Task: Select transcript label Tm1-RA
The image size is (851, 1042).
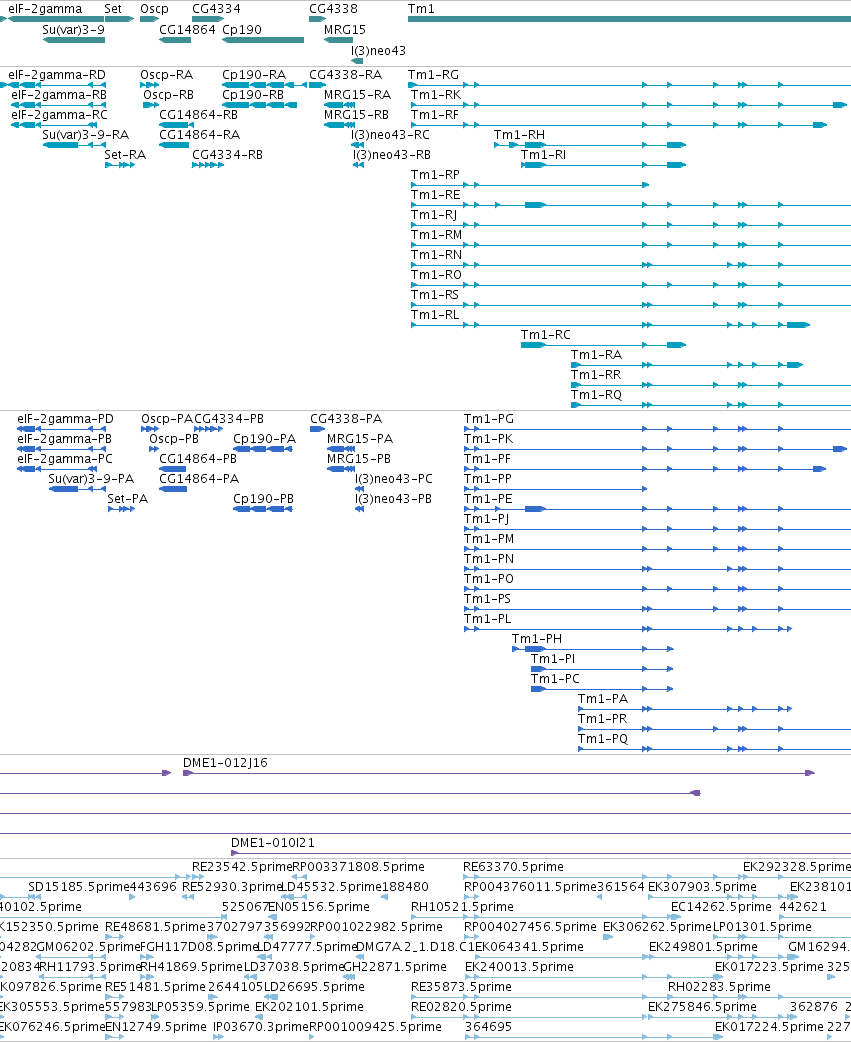Action: coord(597,355)
